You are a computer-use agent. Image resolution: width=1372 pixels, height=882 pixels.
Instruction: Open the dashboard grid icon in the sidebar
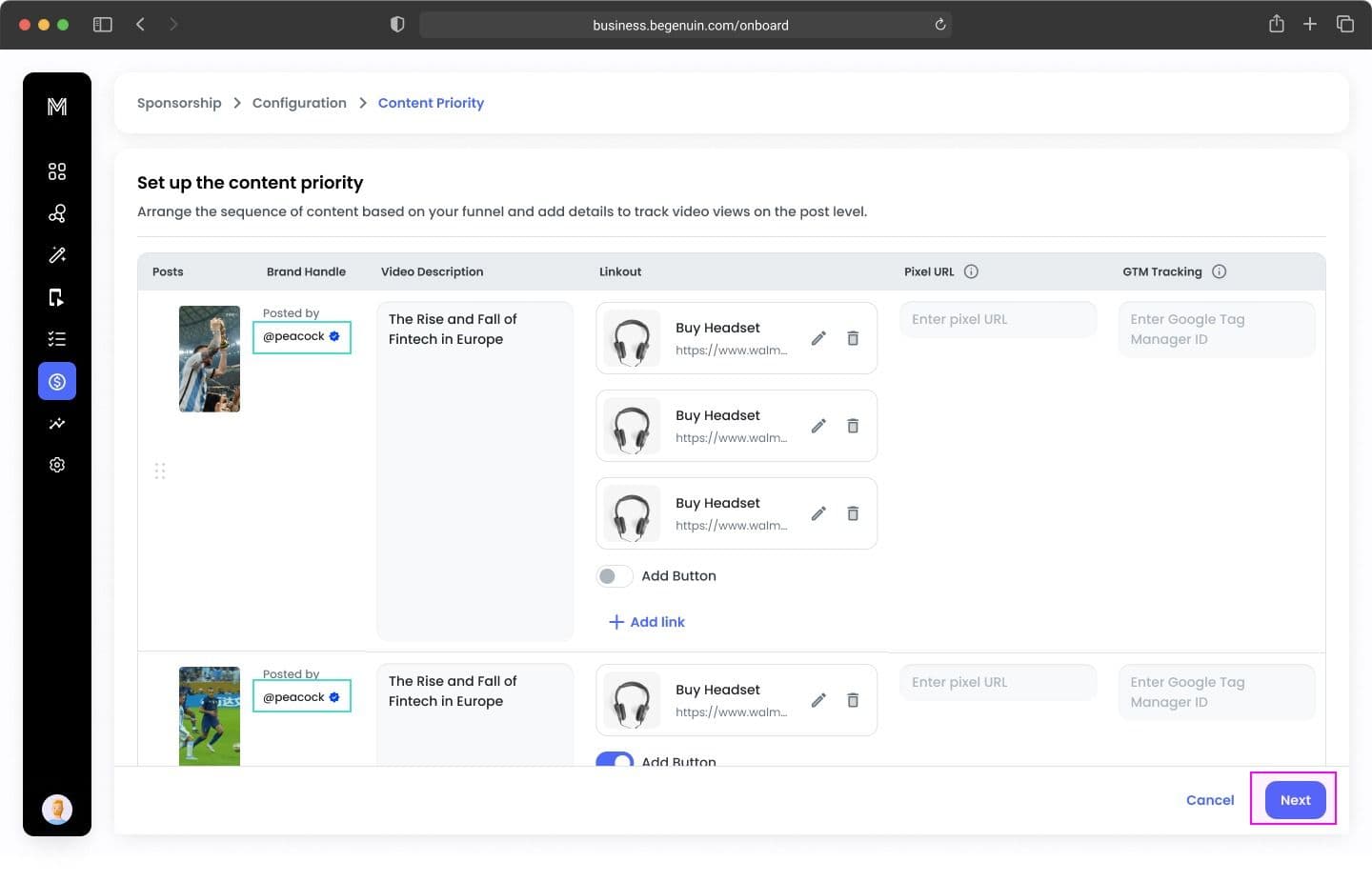pyautogui.click(x=57, y=171)
